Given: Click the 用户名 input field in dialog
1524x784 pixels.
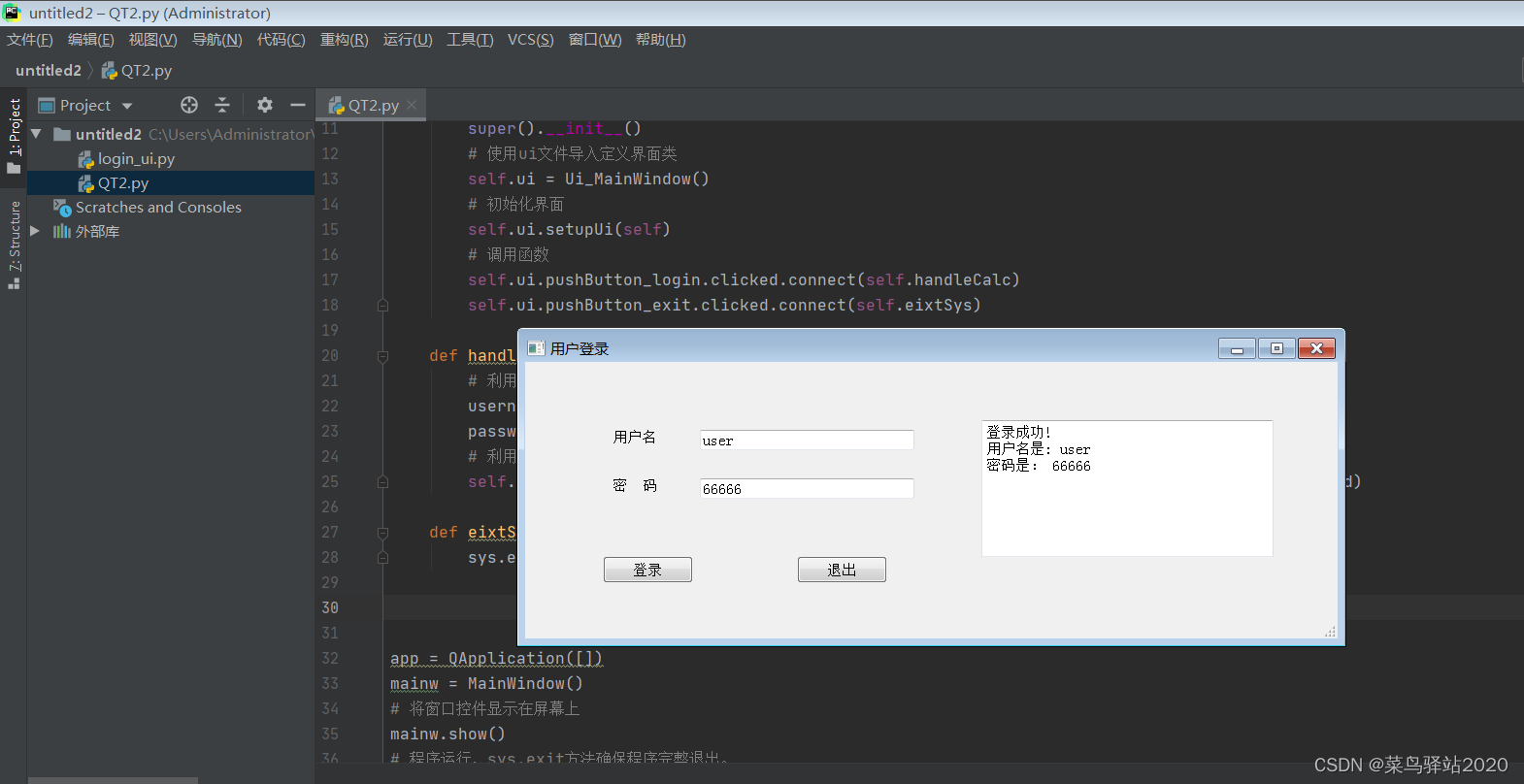Looking at the screenshot, I should point(807,441).
